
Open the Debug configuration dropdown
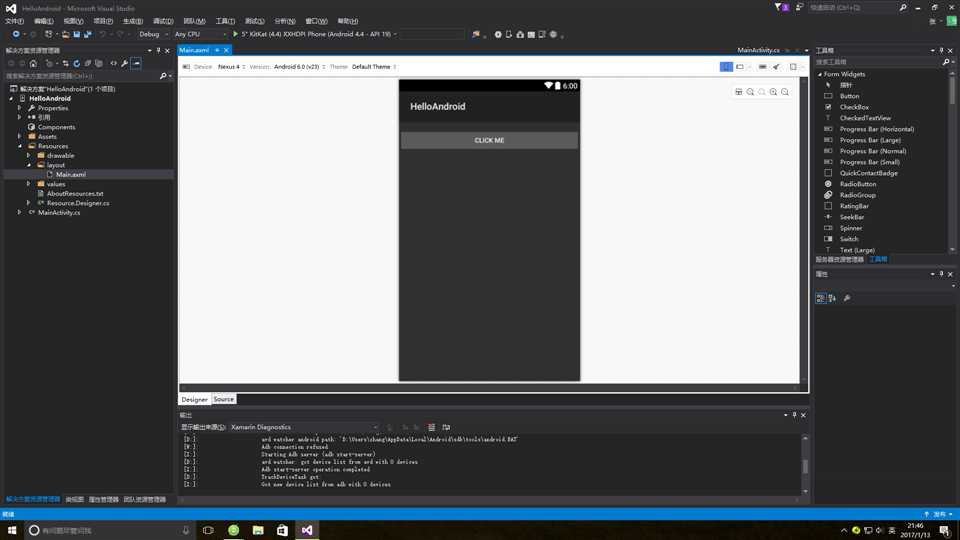click(x=153, y=34)
